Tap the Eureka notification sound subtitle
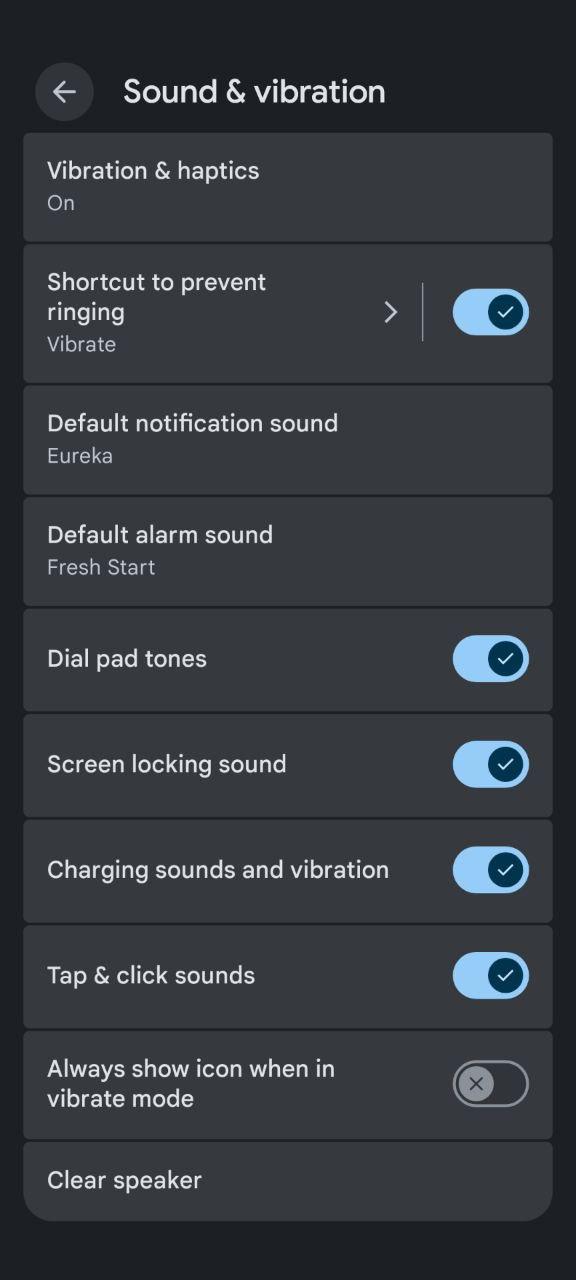The width and height of the screenshot is (576, 1280). point(80,456)
